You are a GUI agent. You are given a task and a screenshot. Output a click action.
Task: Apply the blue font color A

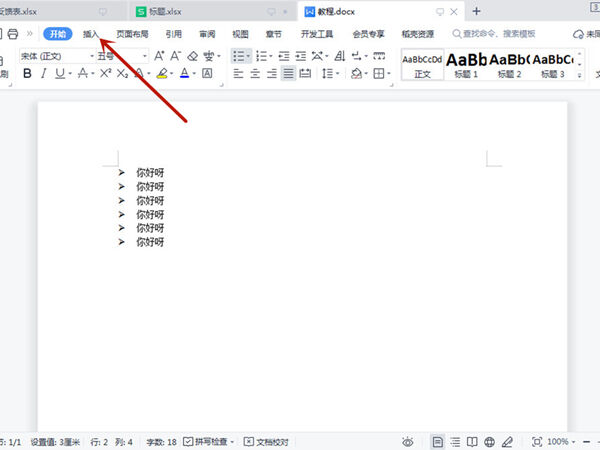[x=184, y=73]
